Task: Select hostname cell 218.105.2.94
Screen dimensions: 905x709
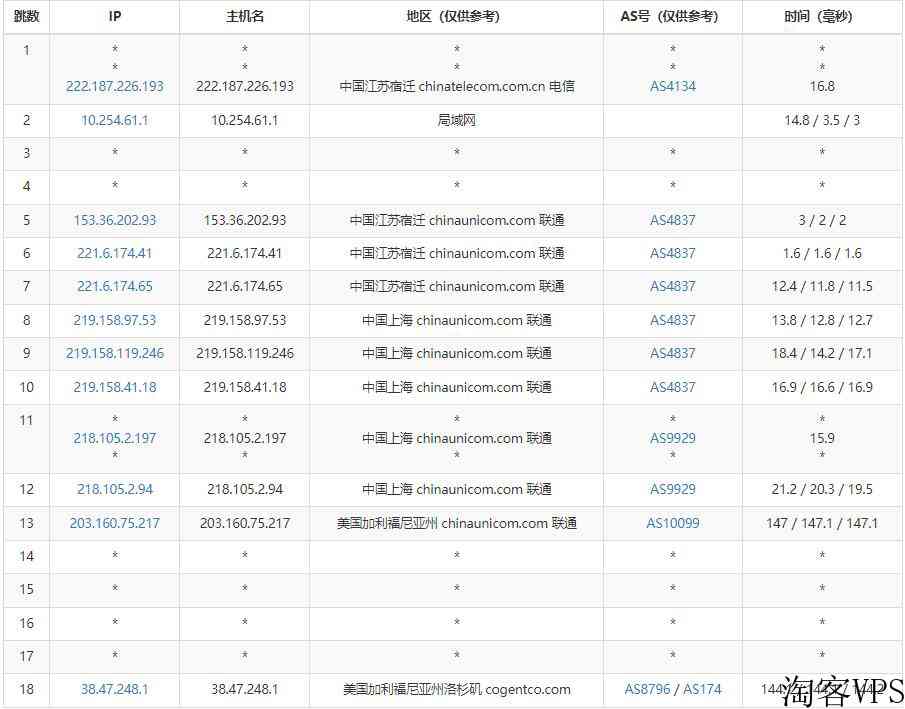Action: pyautogui.click(x=245, y=490)
